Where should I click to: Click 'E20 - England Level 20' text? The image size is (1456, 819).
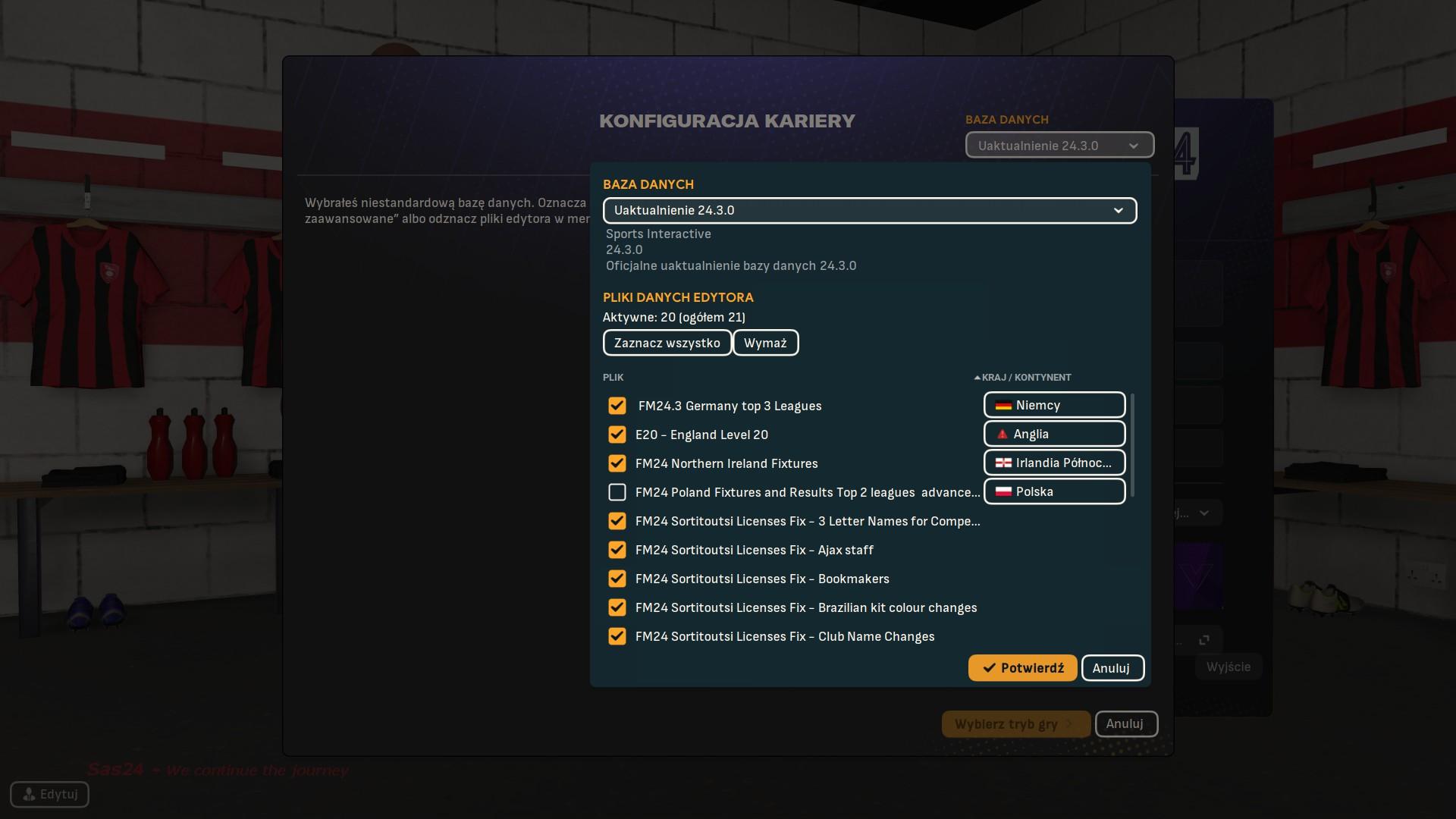(701, 435)
